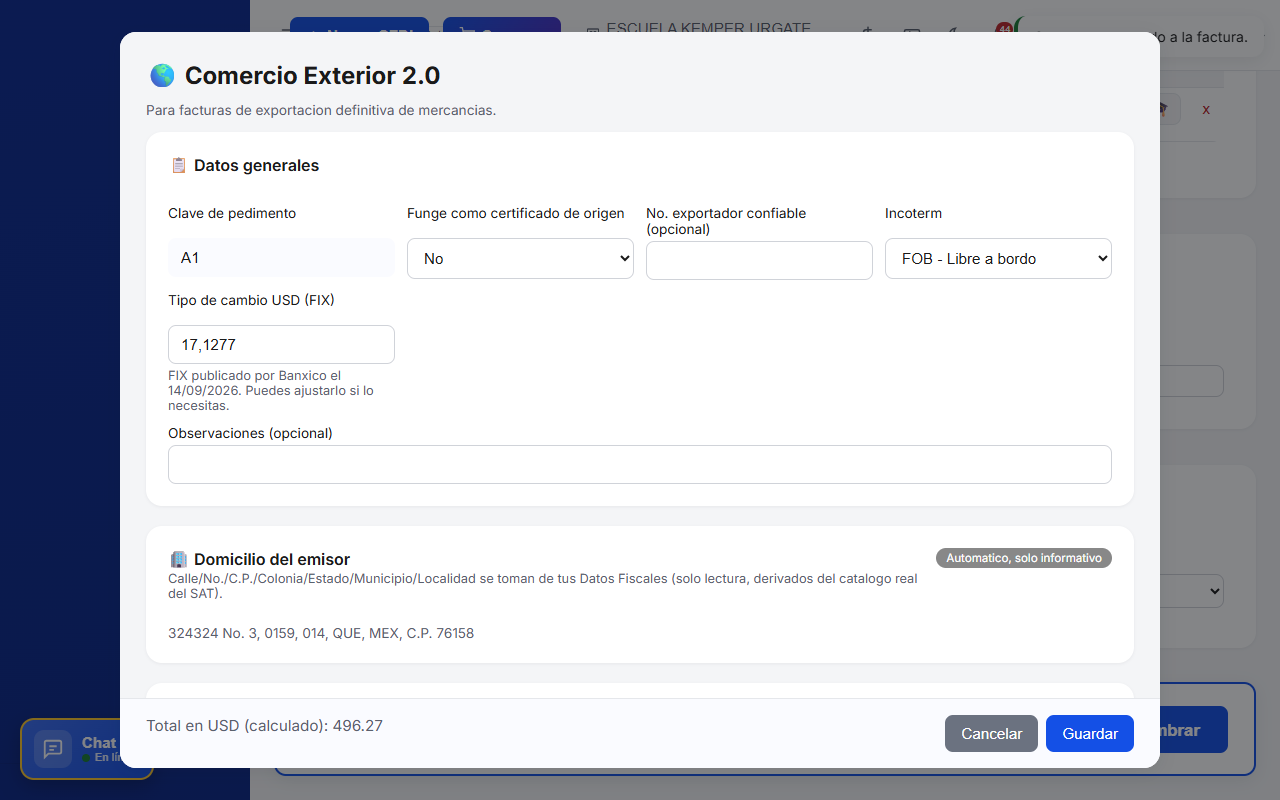Click into the Observaciones text field
Viewport: 1280px width, 800px height.
click(x=640, y=464)
